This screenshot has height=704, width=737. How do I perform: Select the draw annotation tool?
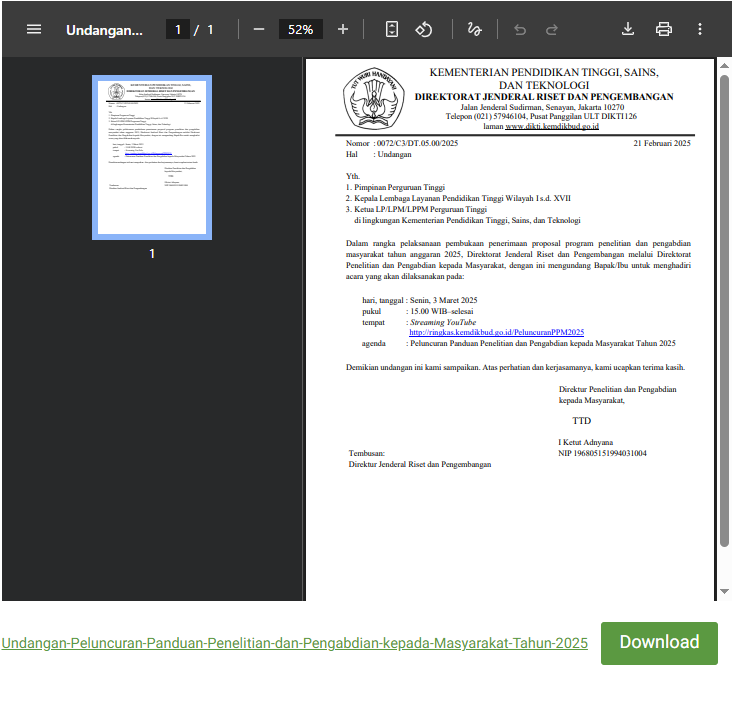pos(475,29)
